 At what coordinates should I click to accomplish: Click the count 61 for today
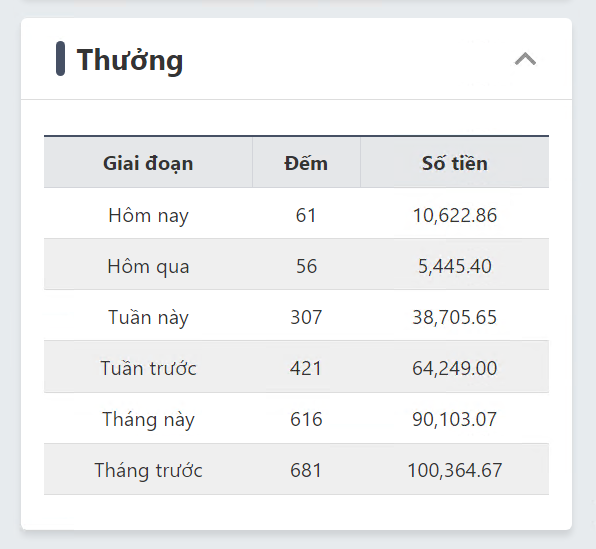306,215
